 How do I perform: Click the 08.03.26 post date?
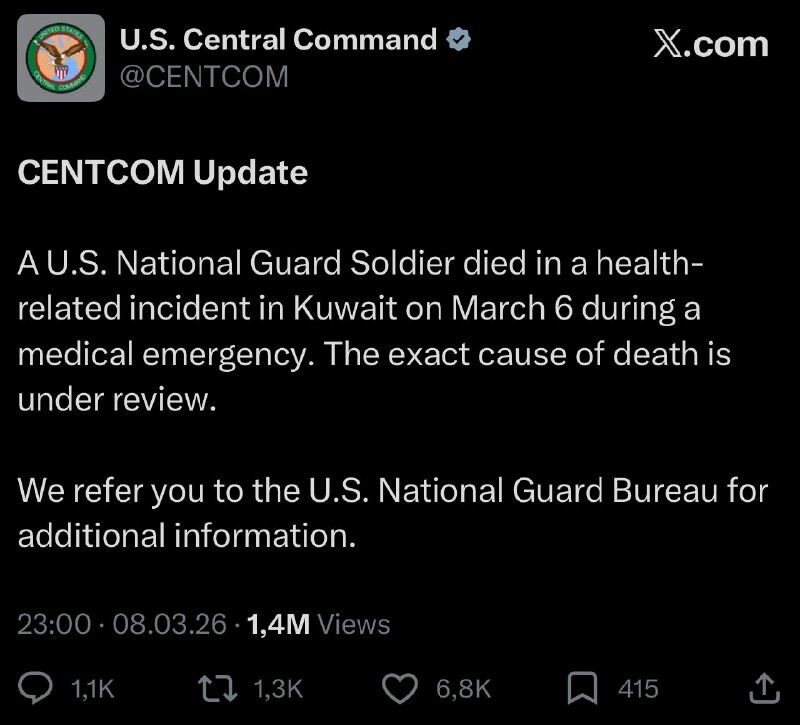168,625
